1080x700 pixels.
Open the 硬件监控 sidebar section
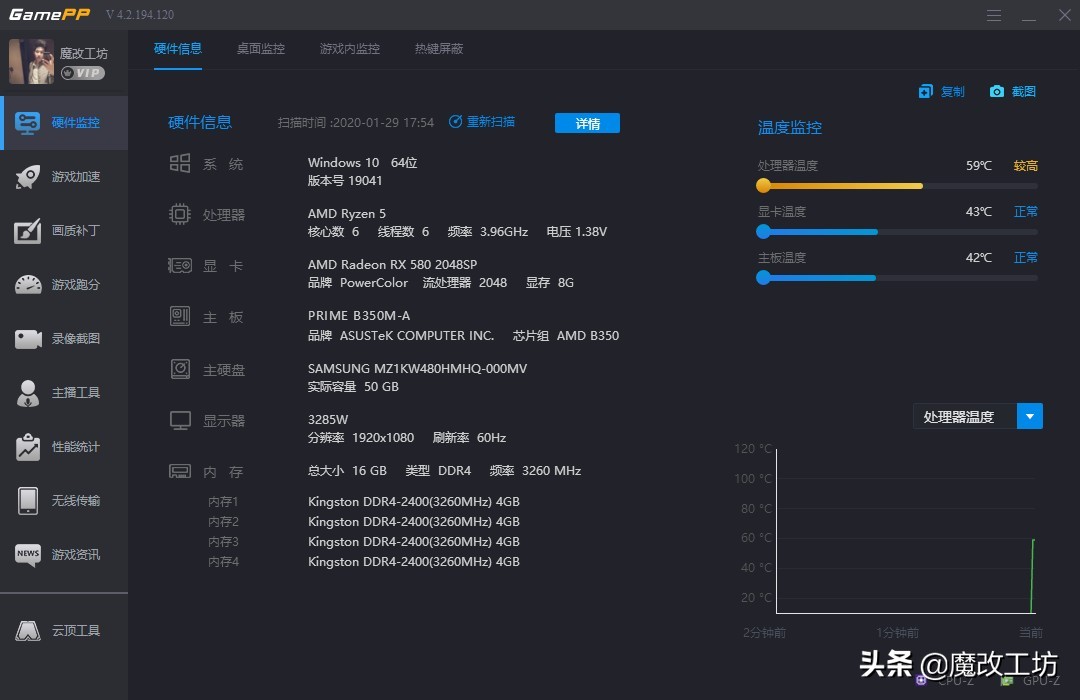coord(65,123)
